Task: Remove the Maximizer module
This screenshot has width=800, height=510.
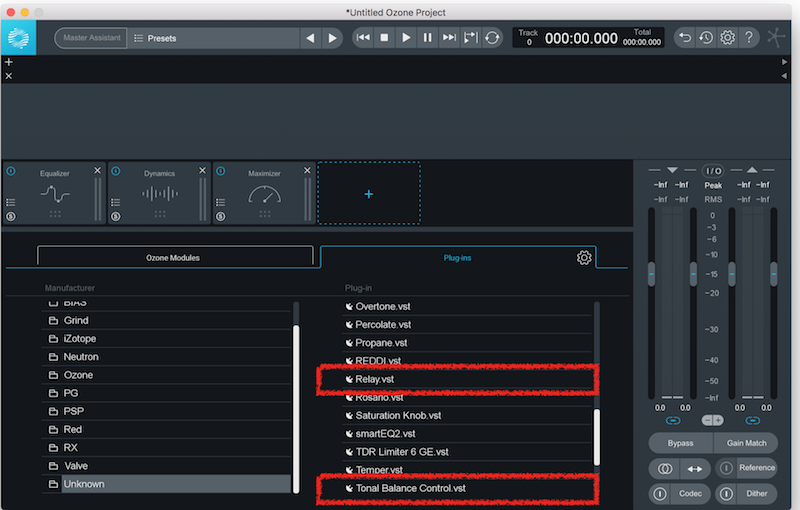Action: (x=307, y=170)
